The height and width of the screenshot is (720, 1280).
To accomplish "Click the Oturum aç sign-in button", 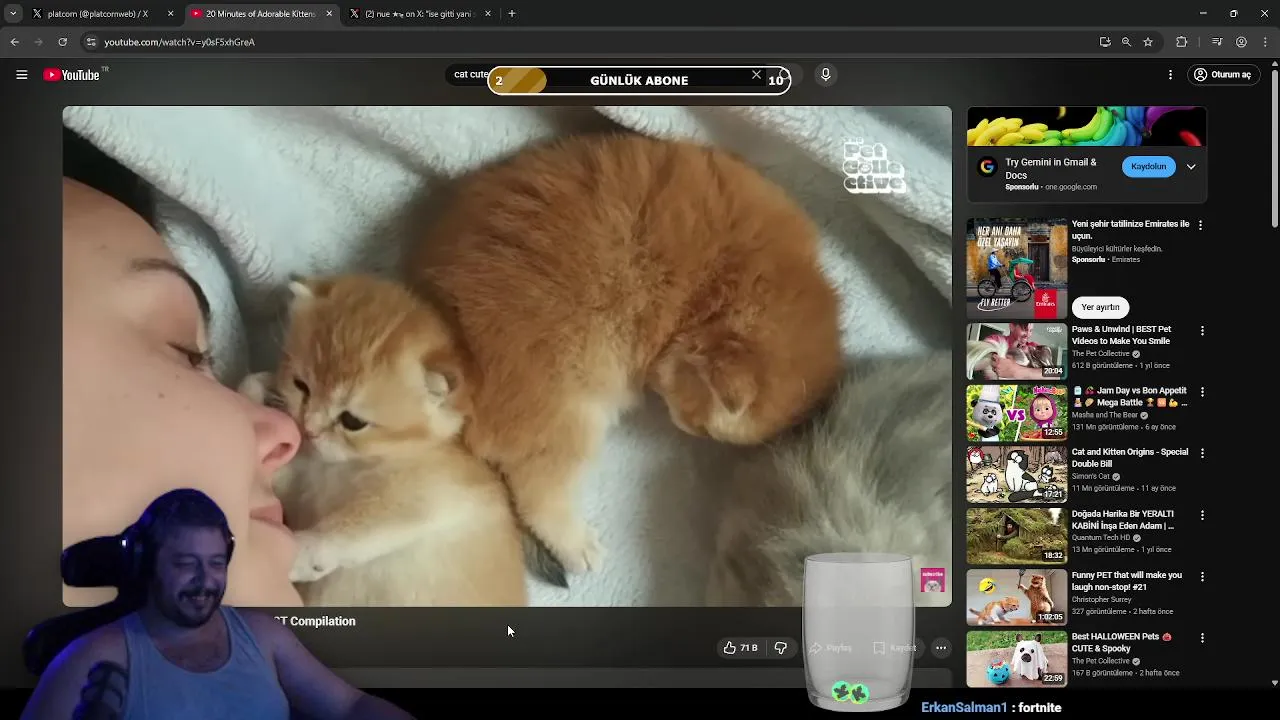I will pos(1222,75).
